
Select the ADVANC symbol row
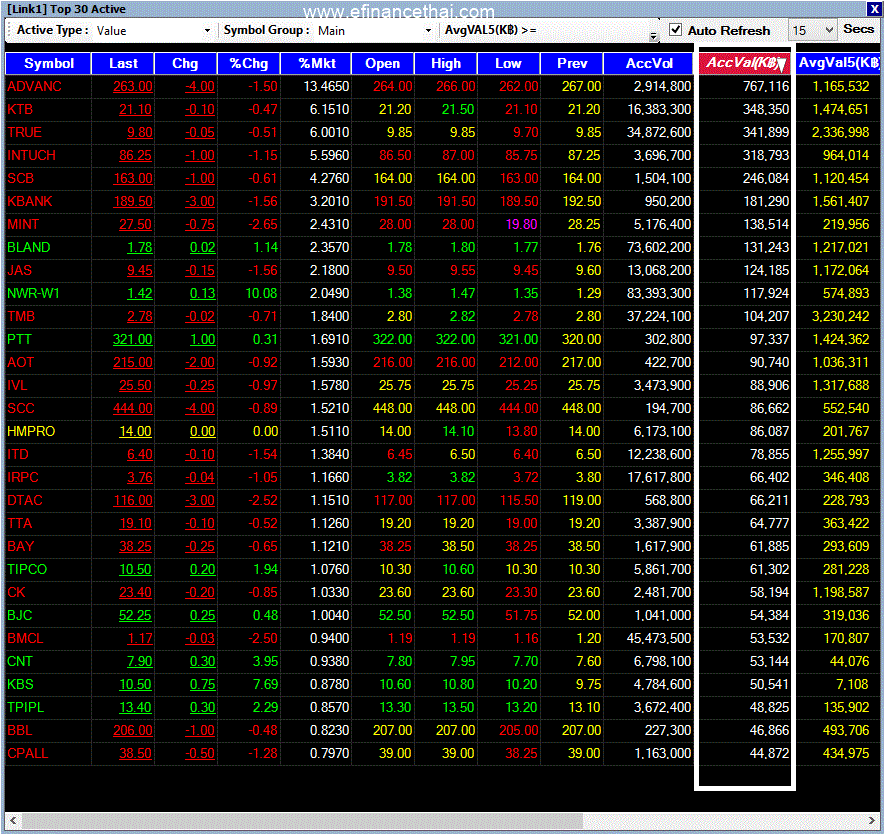(442, 86)
